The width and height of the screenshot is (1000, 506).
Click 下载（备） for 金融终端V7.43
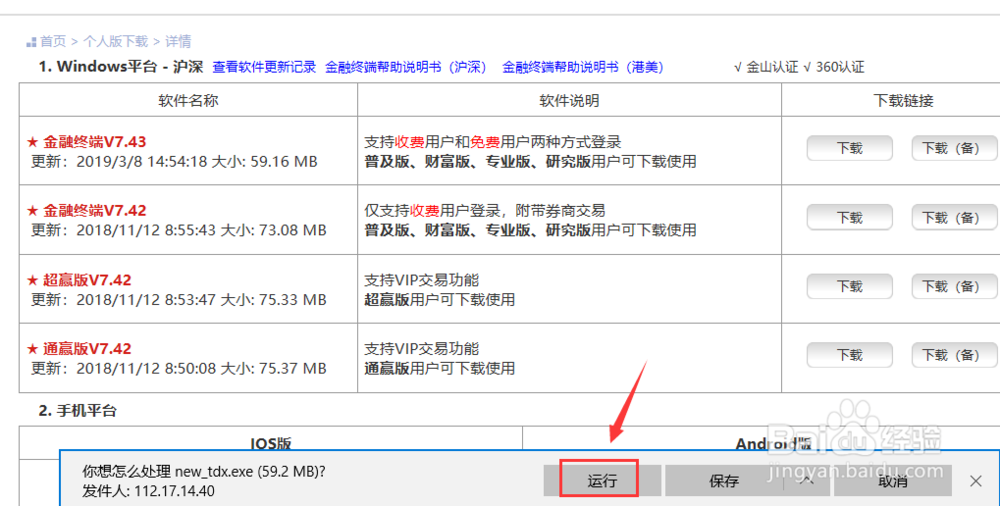pyautogui.click(x=954, y=148)
